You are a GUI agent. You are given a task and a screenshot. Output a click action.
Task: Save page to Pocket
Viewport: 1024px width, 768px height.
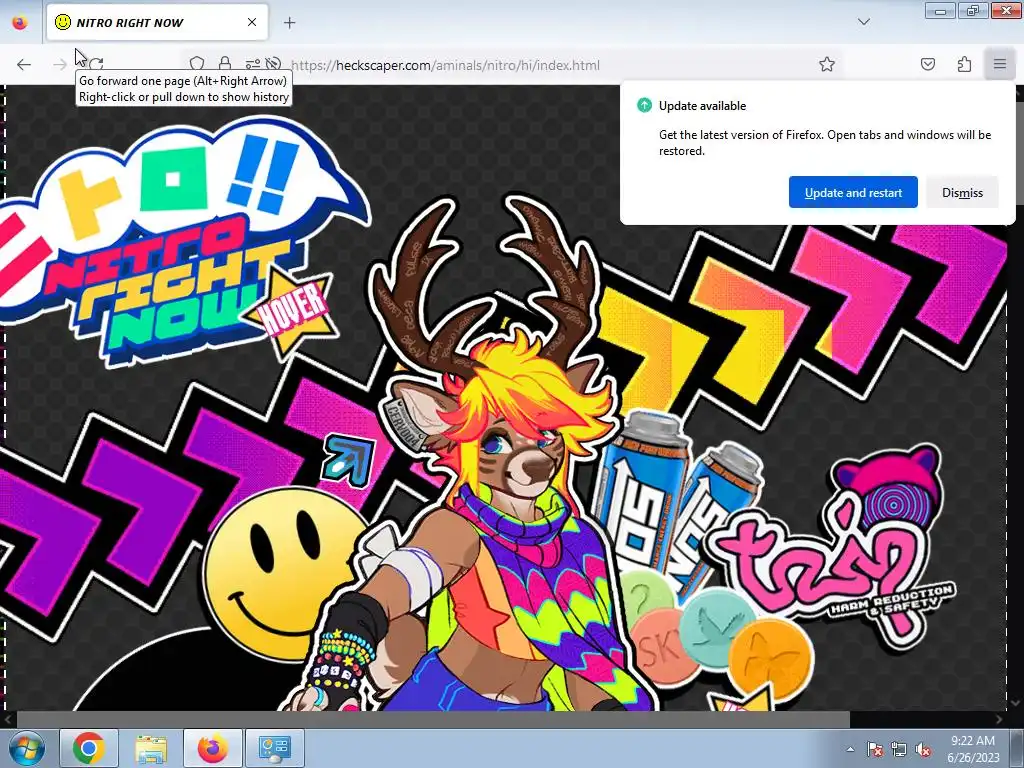928,64
